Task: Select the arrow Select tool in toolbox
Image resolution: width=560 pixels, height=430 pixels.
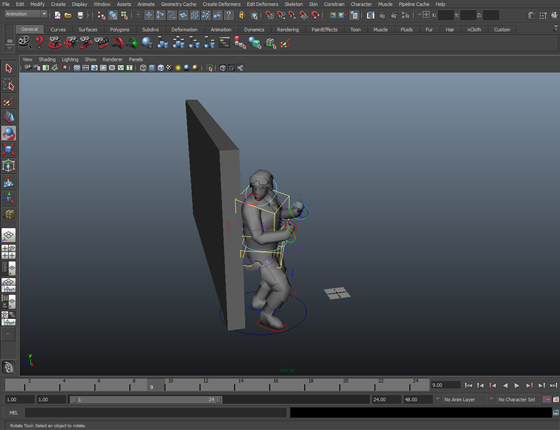Action: (x=9, y=68)
